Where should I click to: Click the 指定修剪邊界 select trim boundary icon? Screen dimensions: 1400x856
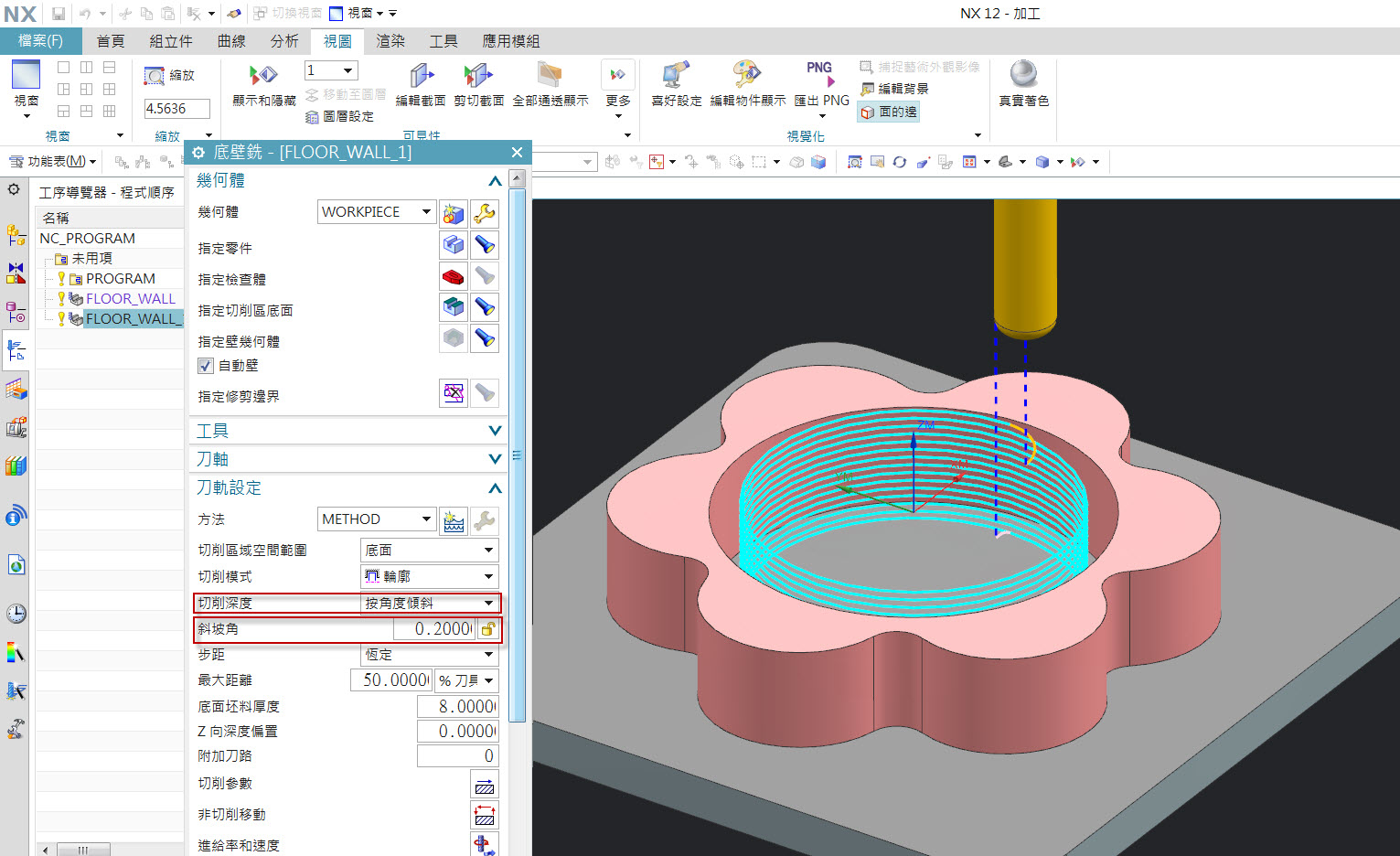click(454, 393)
